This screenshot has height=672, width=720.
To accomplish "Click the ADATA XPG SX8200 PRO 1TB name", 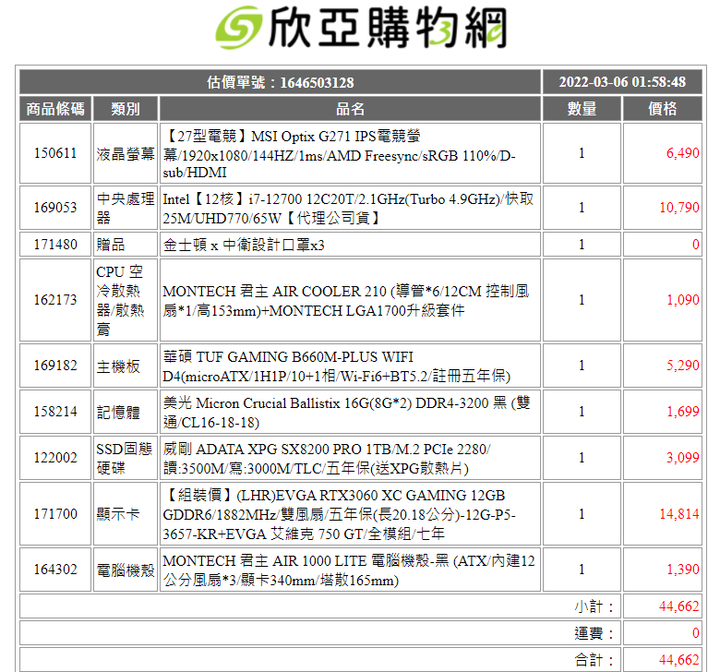I will tap(326, 458).
